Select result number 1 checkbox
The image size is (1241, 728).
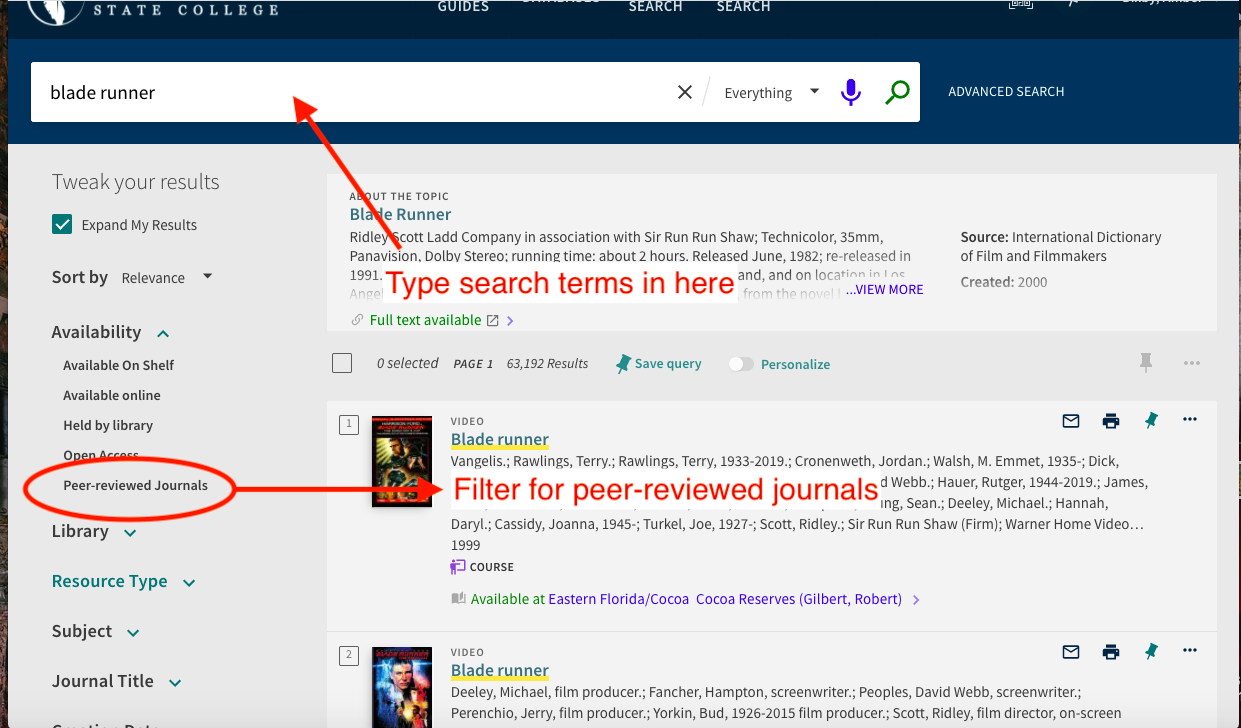[x=348, y=425]
